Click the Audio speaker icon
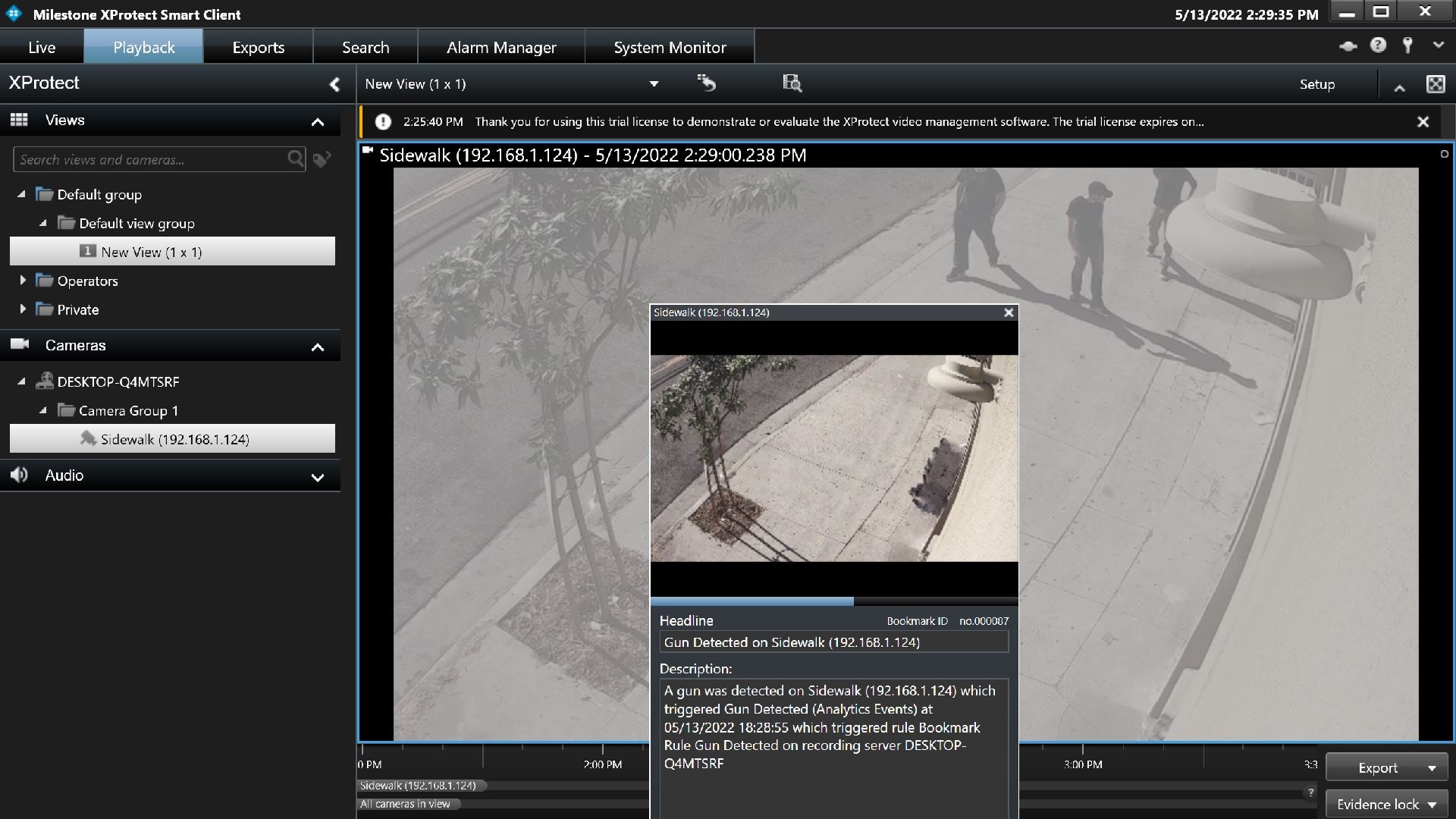1456x819 pixels. pos(19,475)
